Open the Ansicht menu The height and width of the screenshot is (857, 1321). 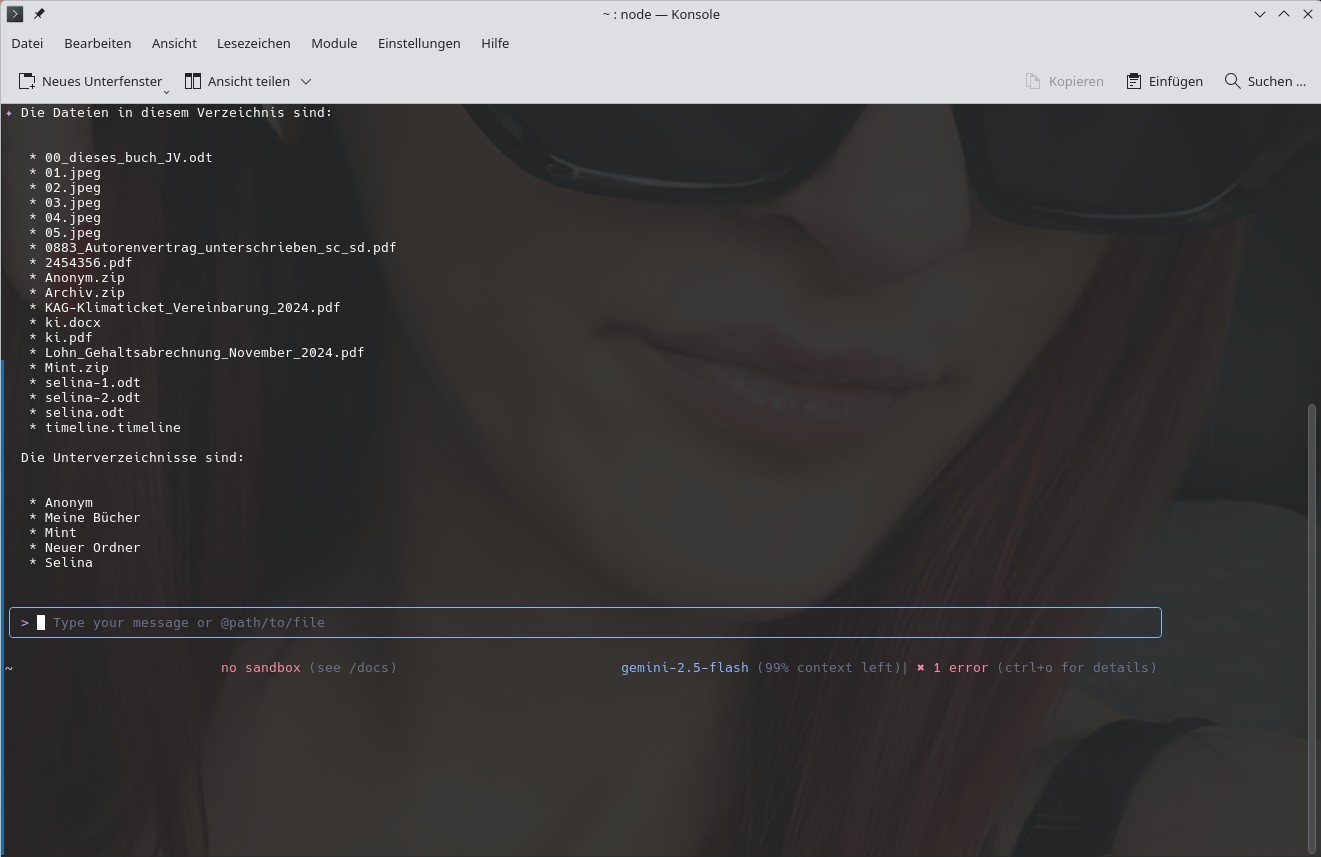point(174,43)
